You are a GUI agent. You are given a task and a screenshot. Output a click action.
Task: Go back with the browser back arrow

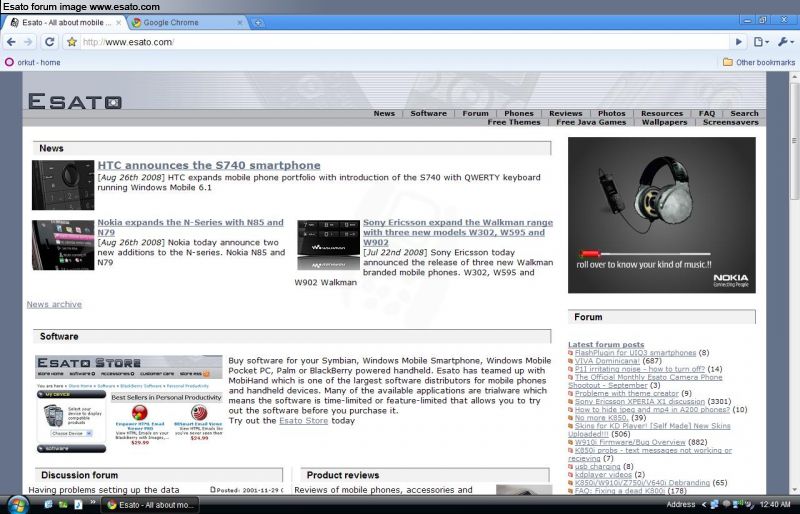11,42
